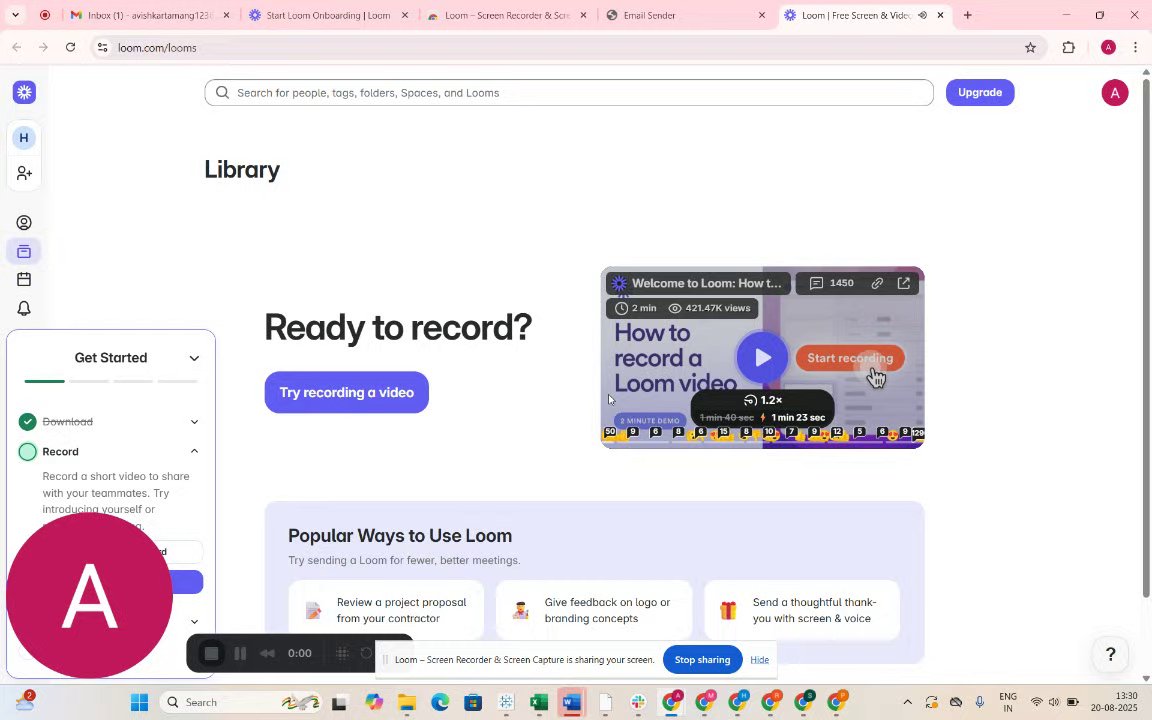Open welcome video in new tab icon

[x=904, y=283]
